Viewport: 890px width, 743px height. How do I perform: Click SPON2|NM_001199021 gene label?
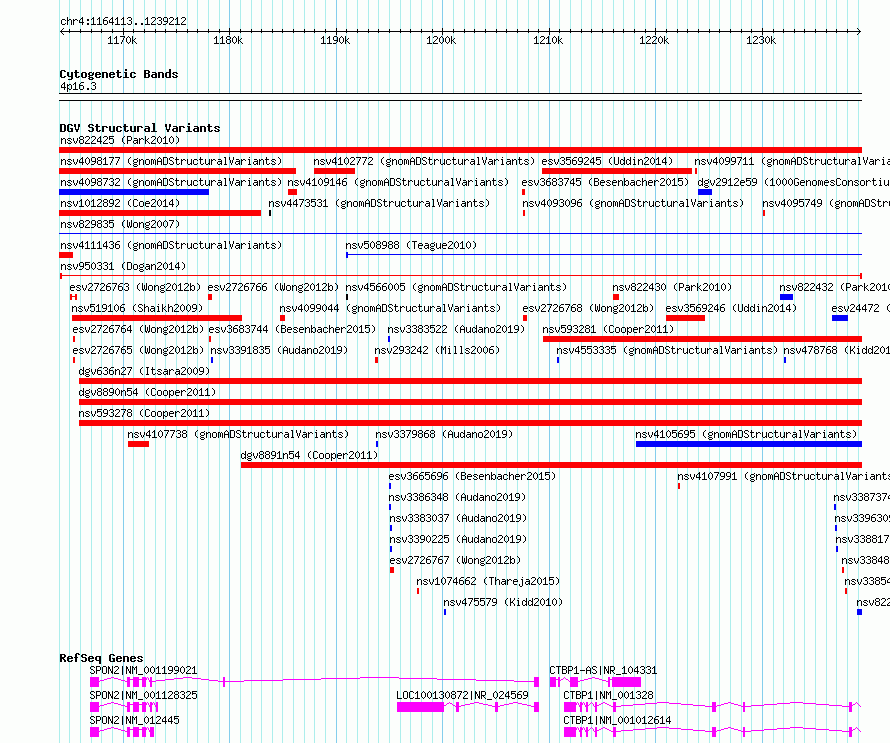[143, 670]
